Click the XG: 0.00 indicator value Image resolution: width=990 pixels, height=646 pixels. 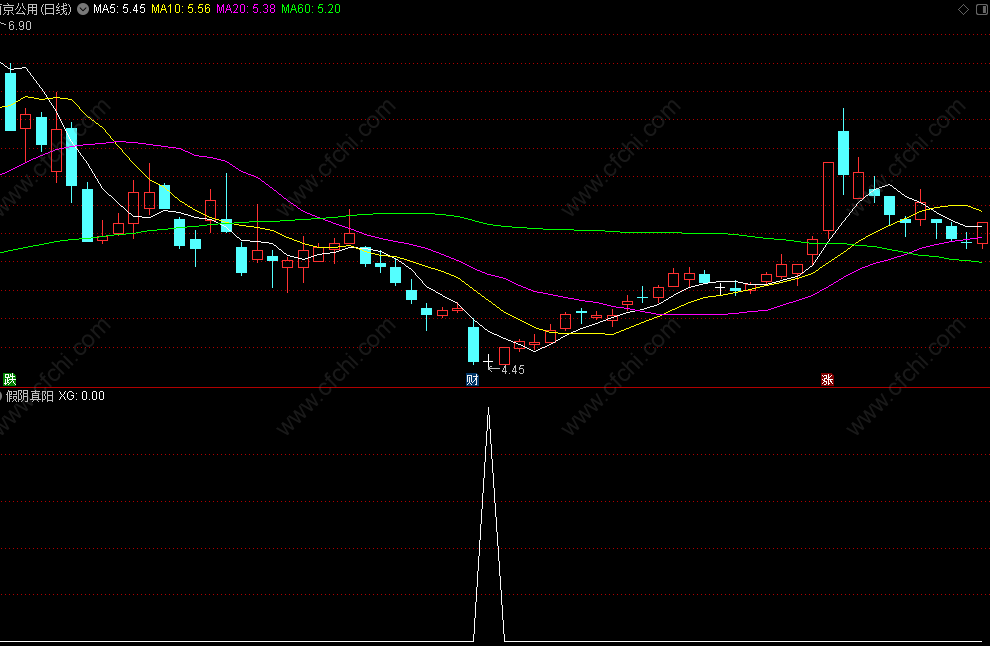(x=81, y=396)
